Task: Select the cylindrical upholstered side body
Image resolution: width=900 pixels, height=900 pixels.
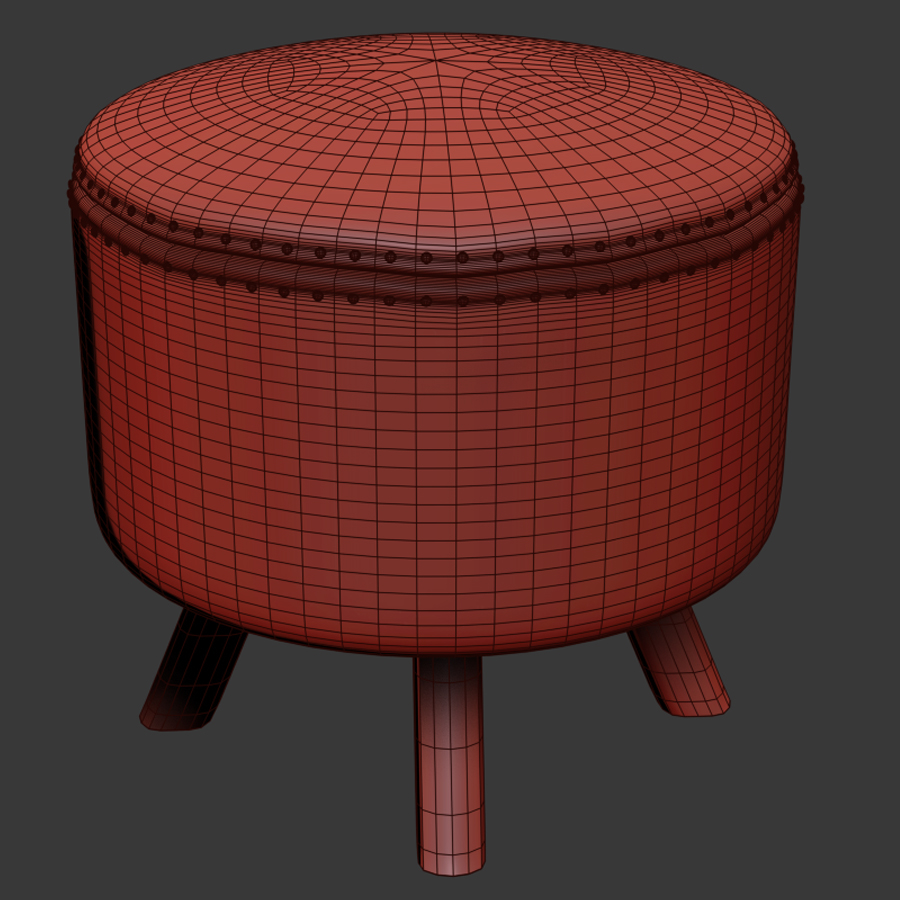Action: click(x=440, y=450)
